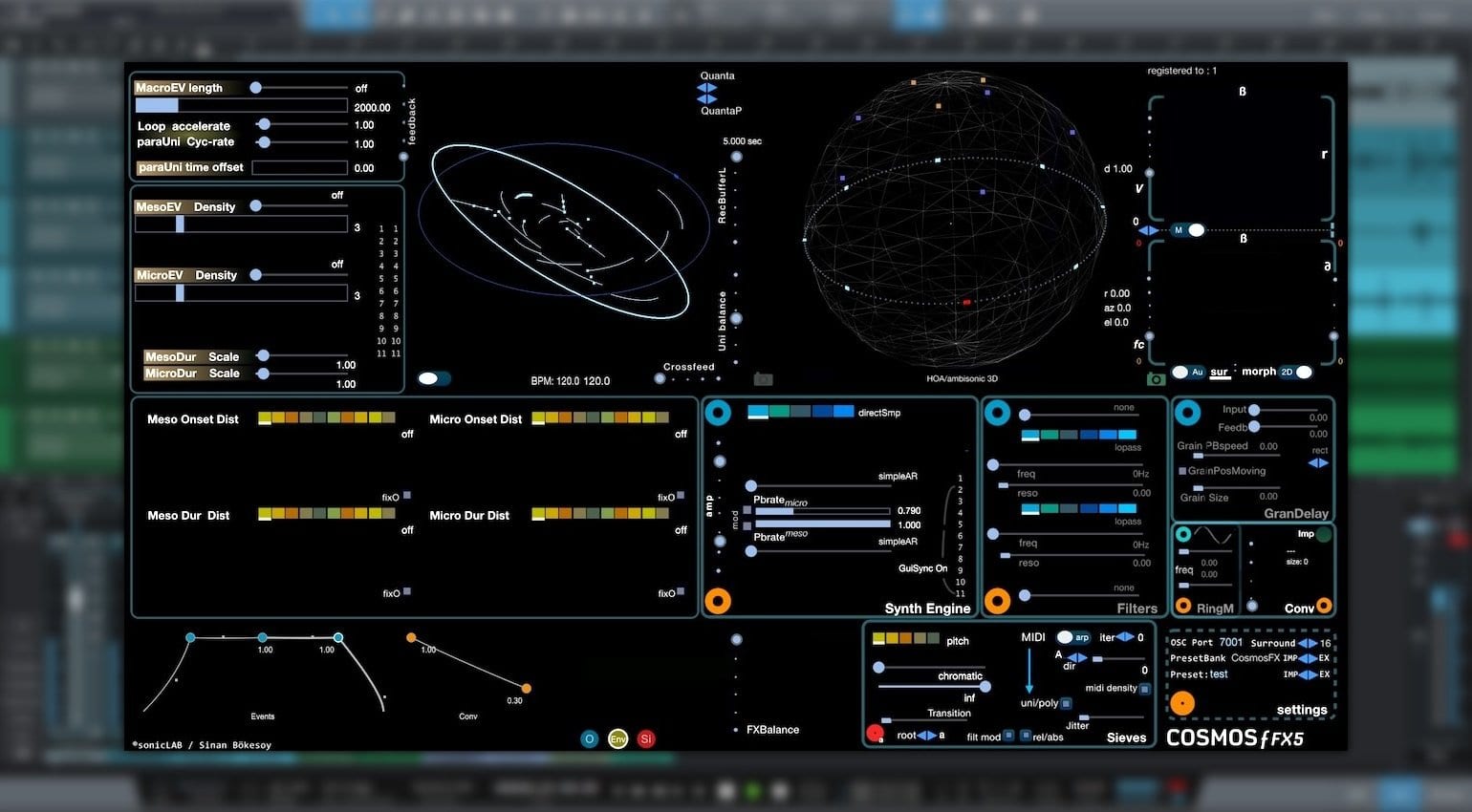The height and width of the screenshot is (812, 1472).
Task: Click the RecBufferL slider knob
Action: tap(736, 157)
